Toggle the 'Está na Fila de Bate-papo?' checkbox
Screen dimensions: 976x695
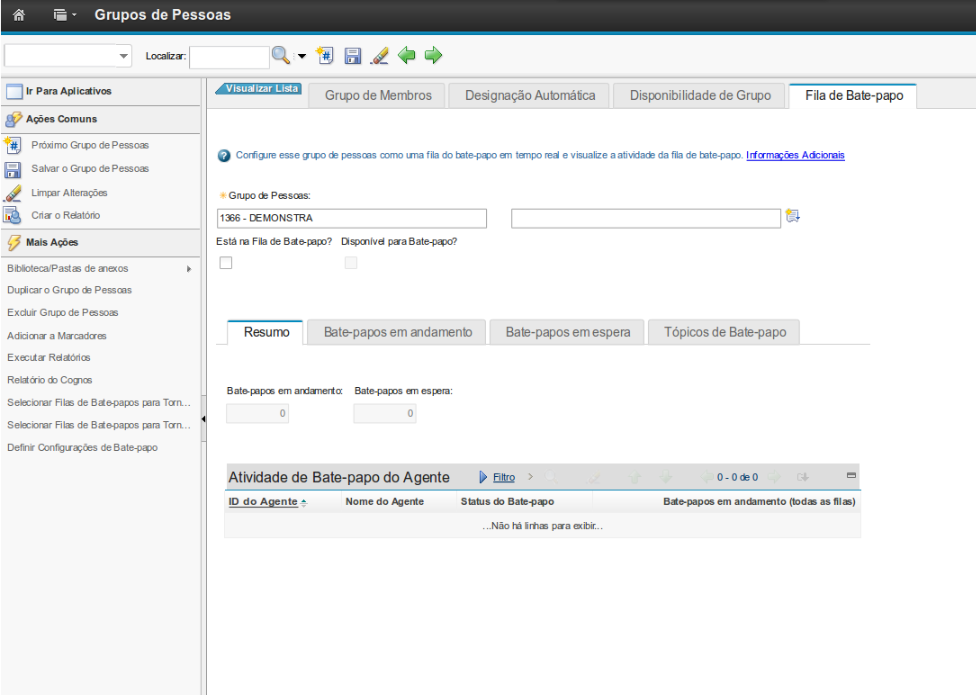coord(226,263)
